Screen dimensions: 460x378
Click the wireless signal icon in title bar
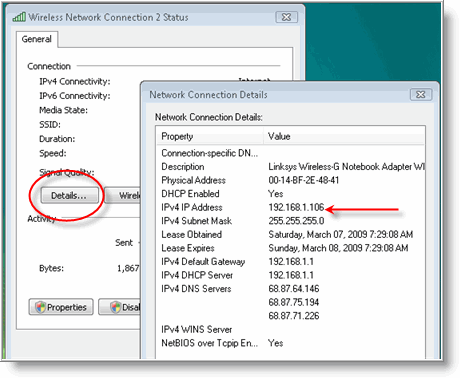[x=19, y=17]
